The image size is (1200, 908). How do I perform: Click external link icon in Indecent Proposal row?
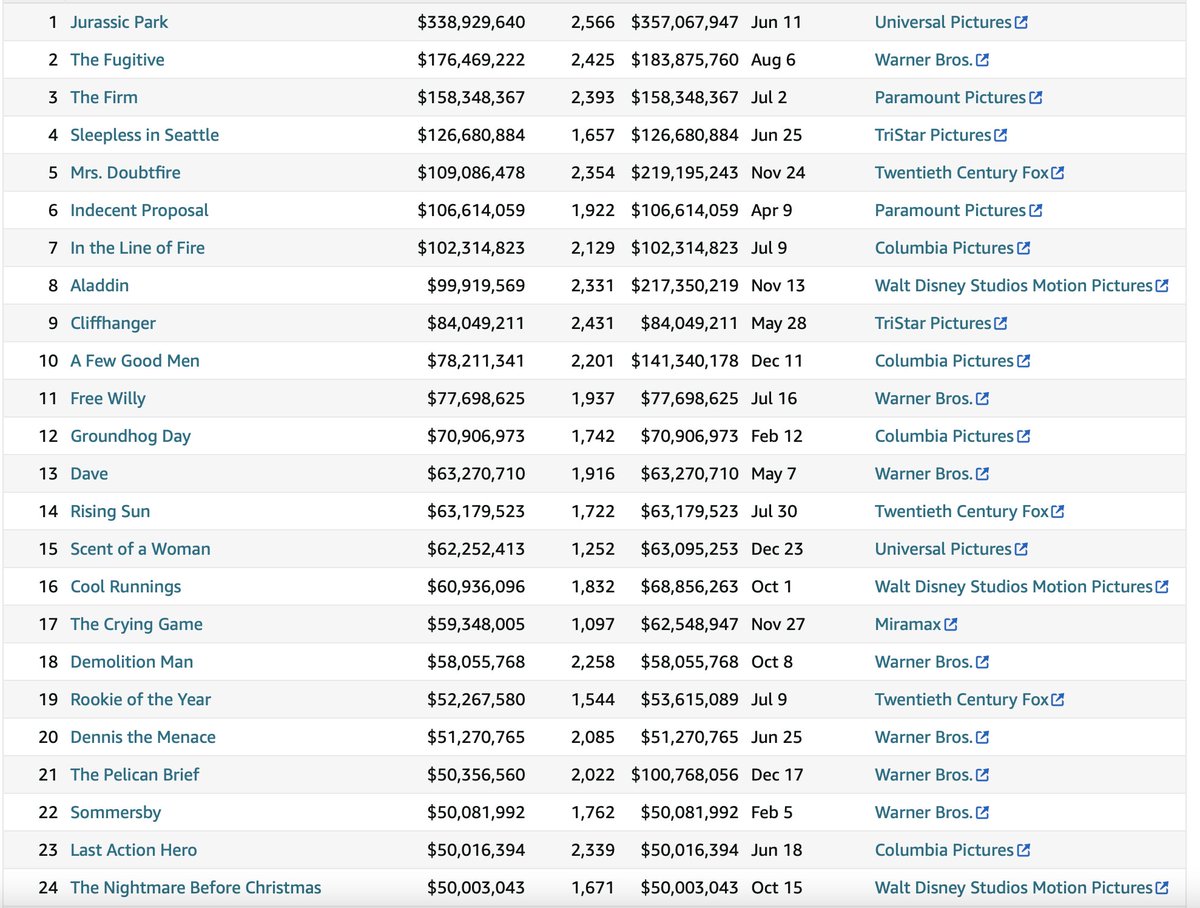click(1036, 210)
